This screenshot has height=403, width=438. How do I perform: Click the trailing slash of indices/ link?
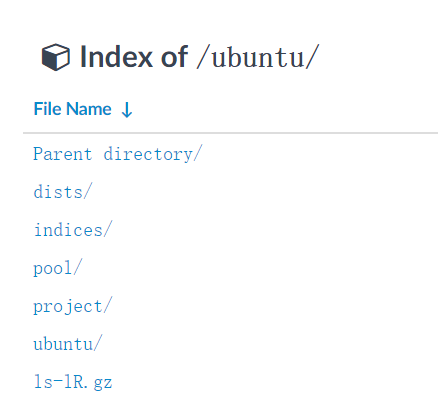point(108,229)
